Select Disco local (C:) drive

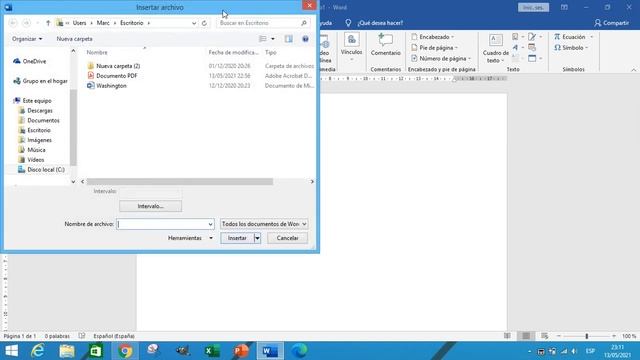click(x=41, y=169)
